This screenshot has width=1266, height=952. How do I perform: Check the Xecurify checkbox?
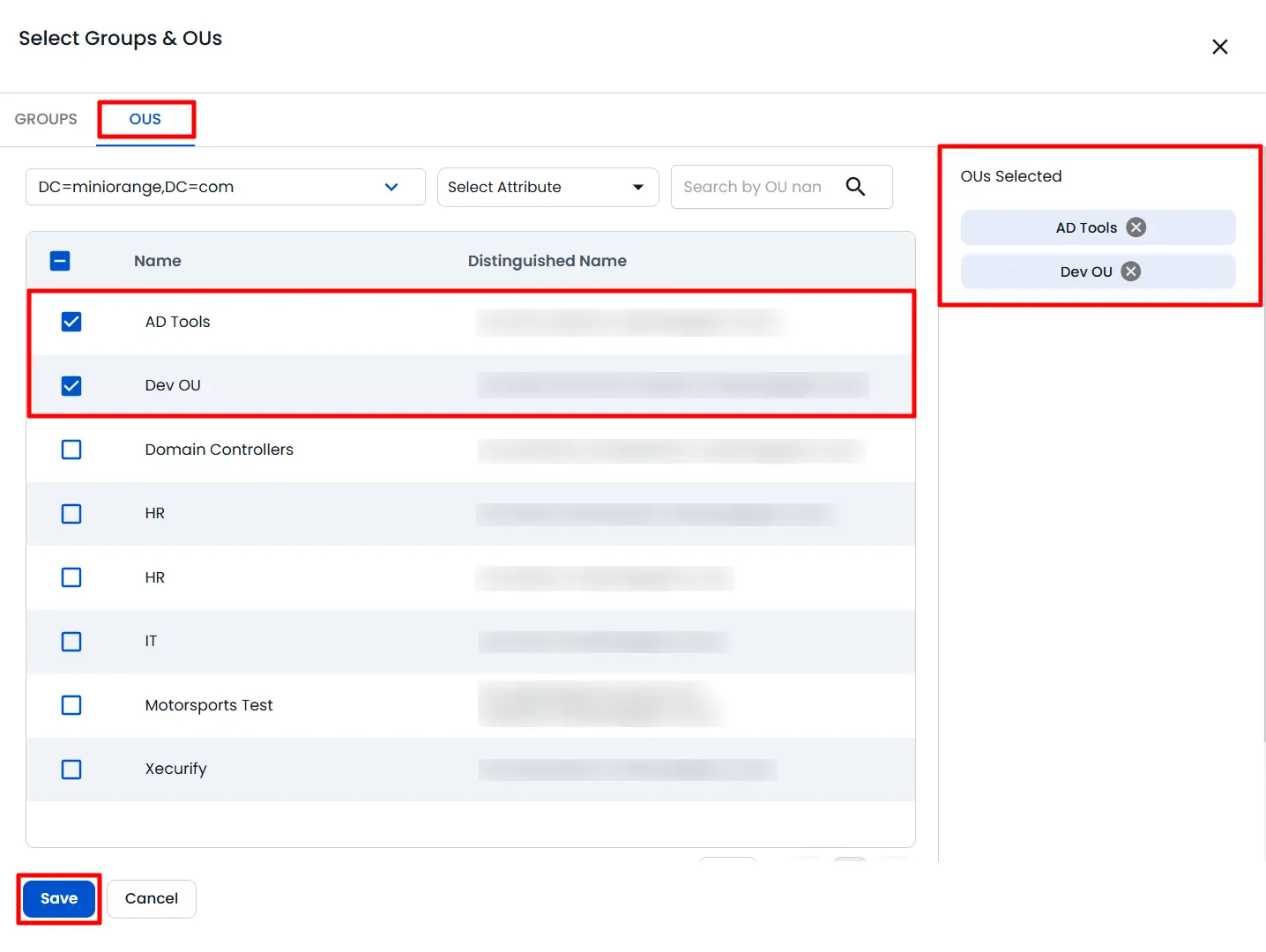(71, 769)
